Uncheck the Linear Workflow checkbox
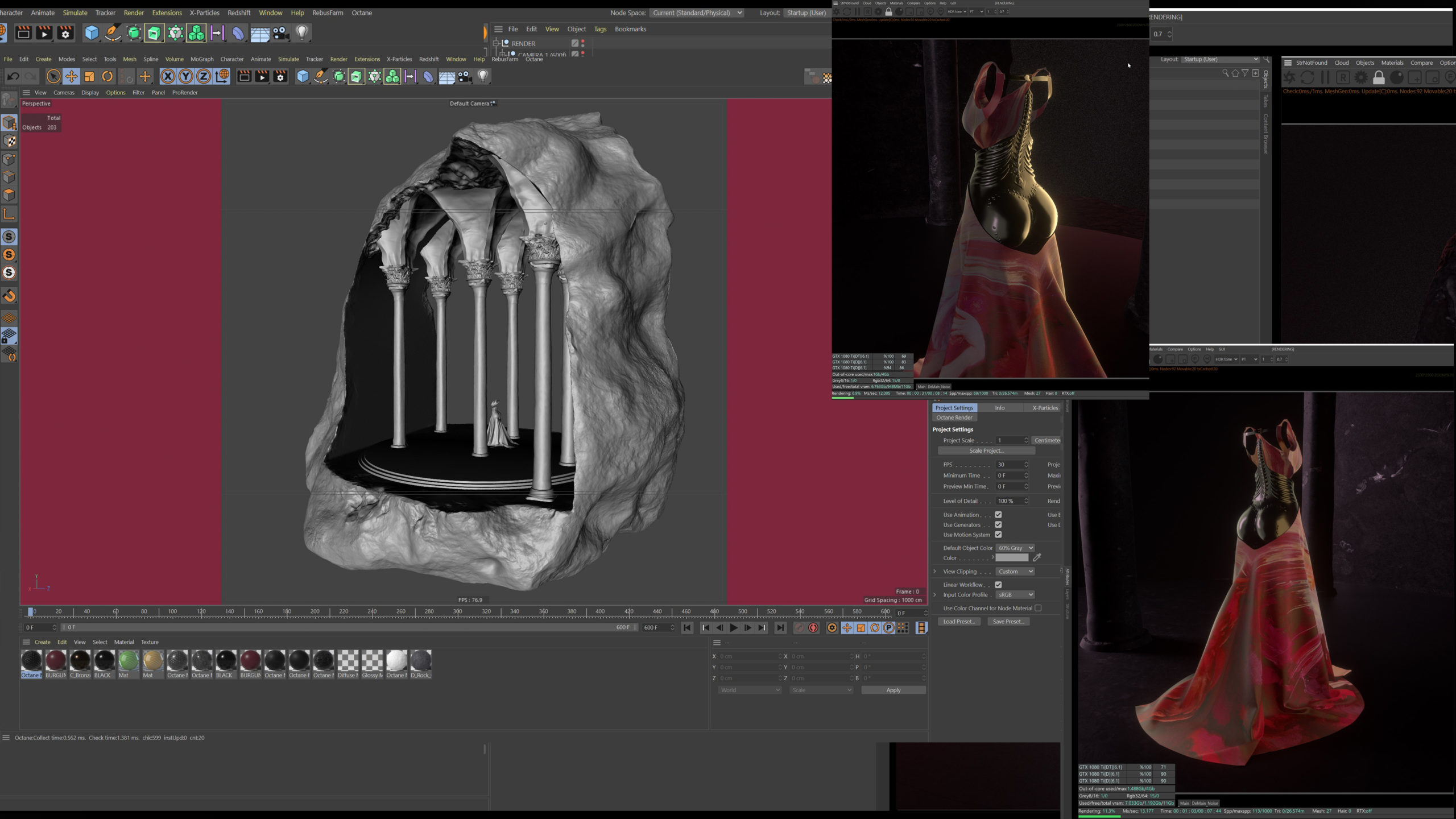Screen dimensions: 1456x819 998,585
